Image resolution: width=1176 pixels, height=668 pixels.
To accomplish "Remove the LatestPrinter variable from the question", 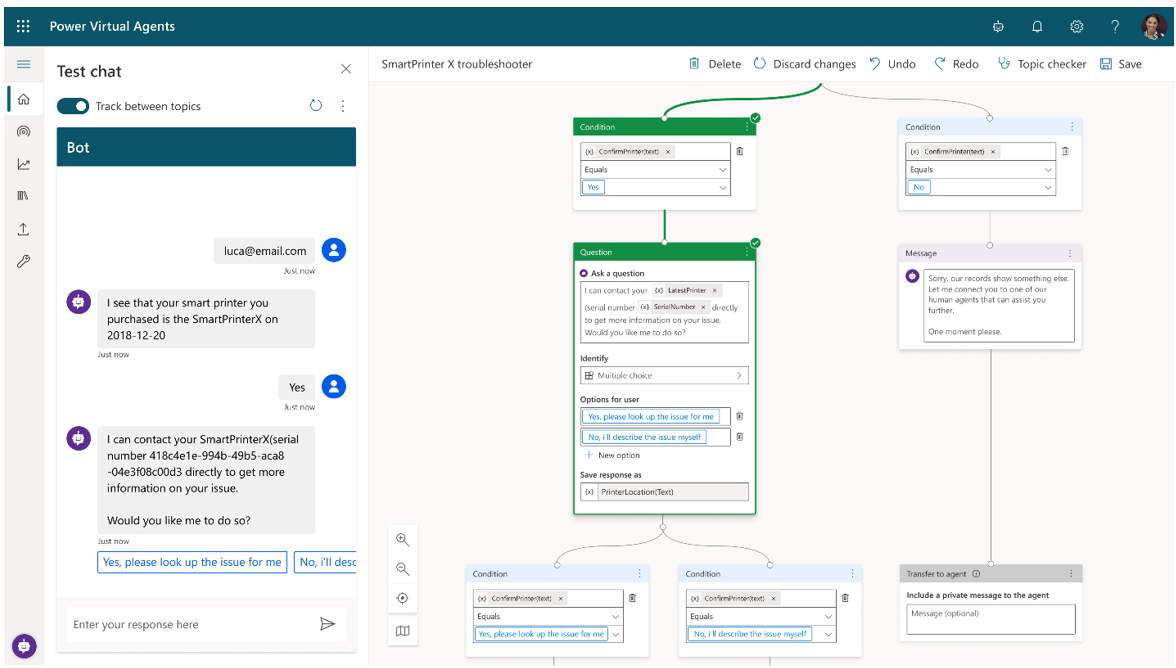I will point(715,290).
